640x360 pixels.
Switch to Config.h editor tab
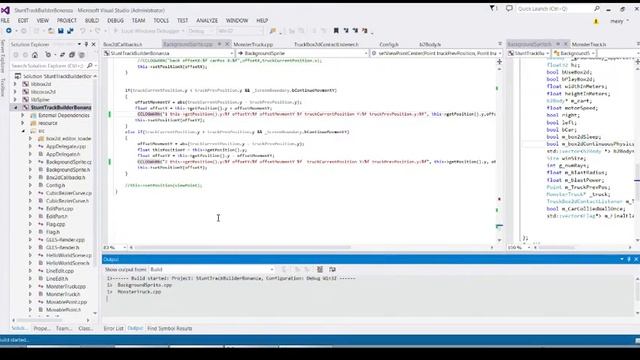click(x=389, y=44)
